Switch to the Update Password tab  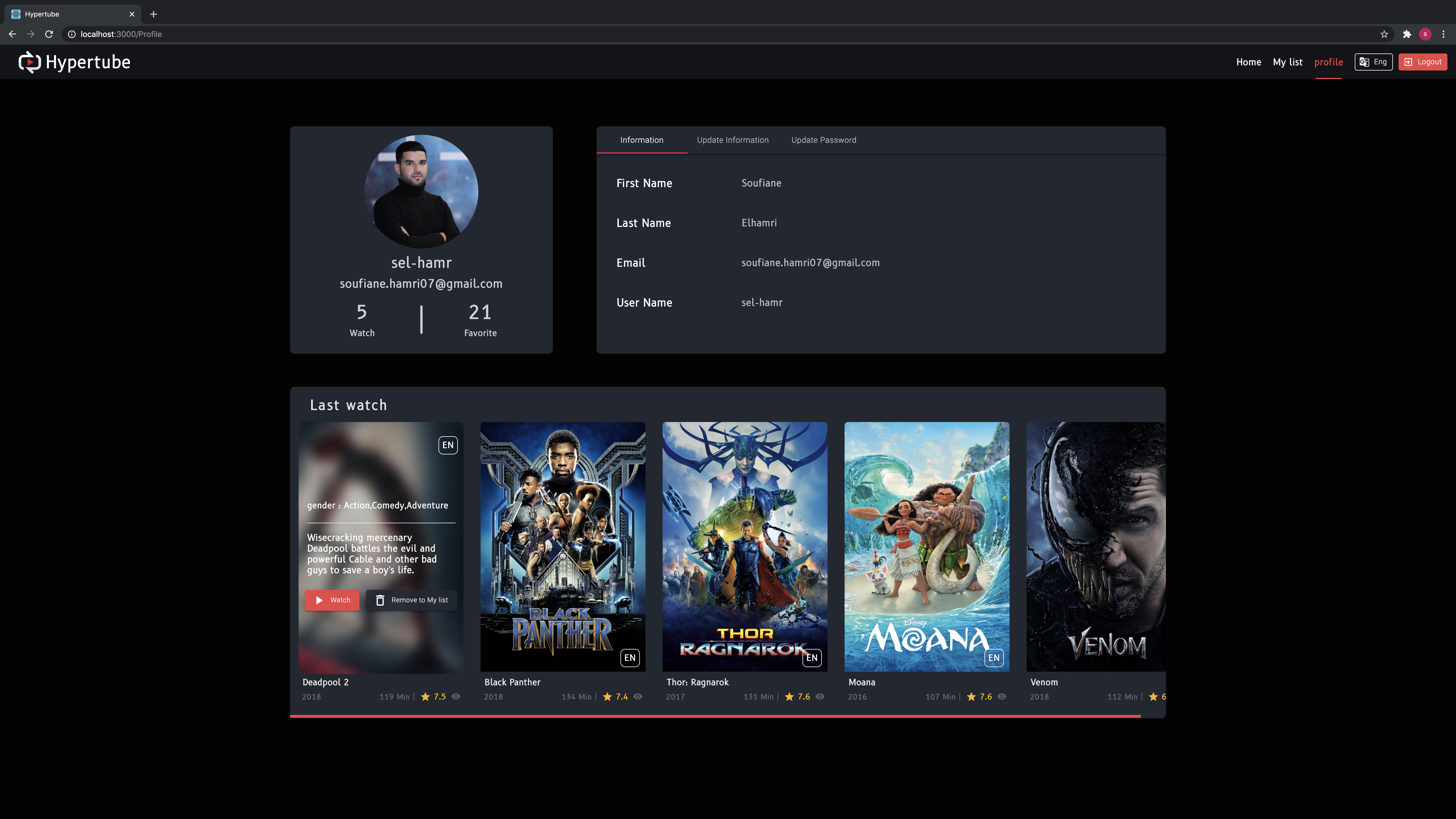(824, 140)
